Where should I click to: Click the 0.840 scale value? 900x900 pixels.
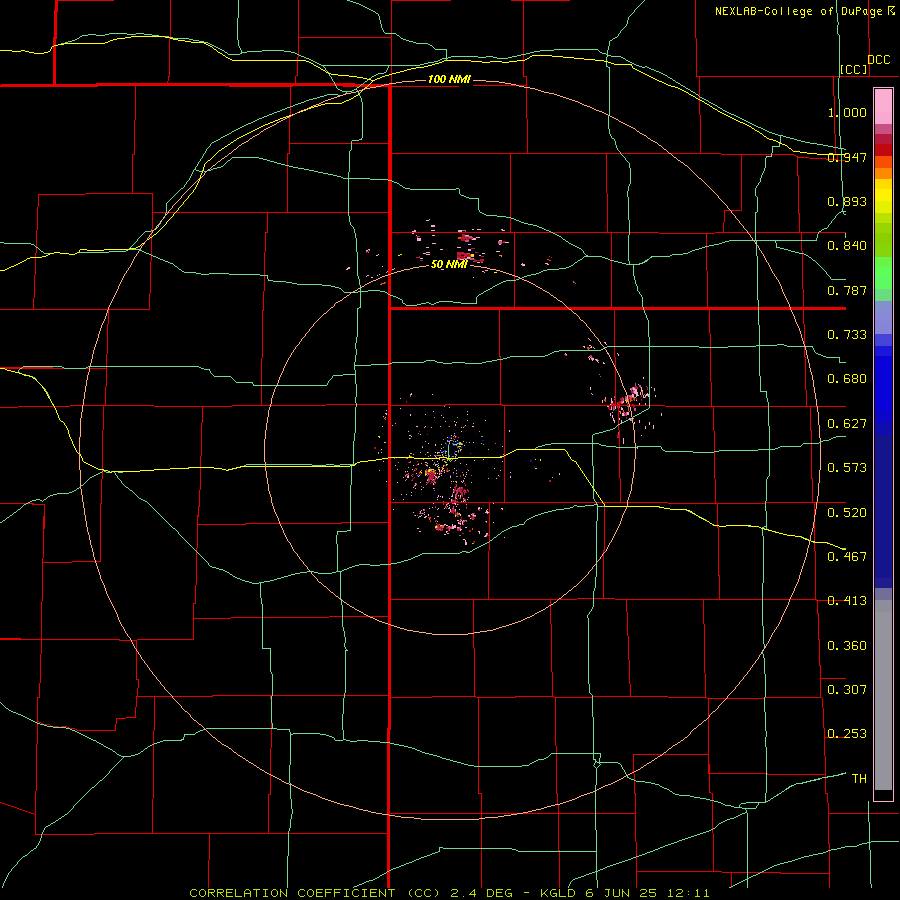(x=847, y=246)
